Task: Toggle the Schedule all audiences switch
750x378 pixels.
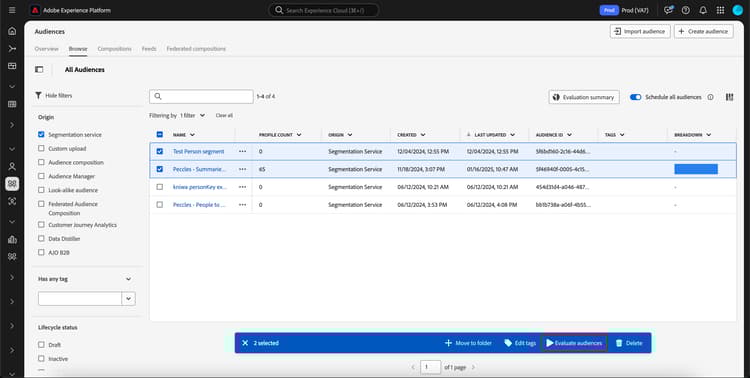Action: (635, 97)
